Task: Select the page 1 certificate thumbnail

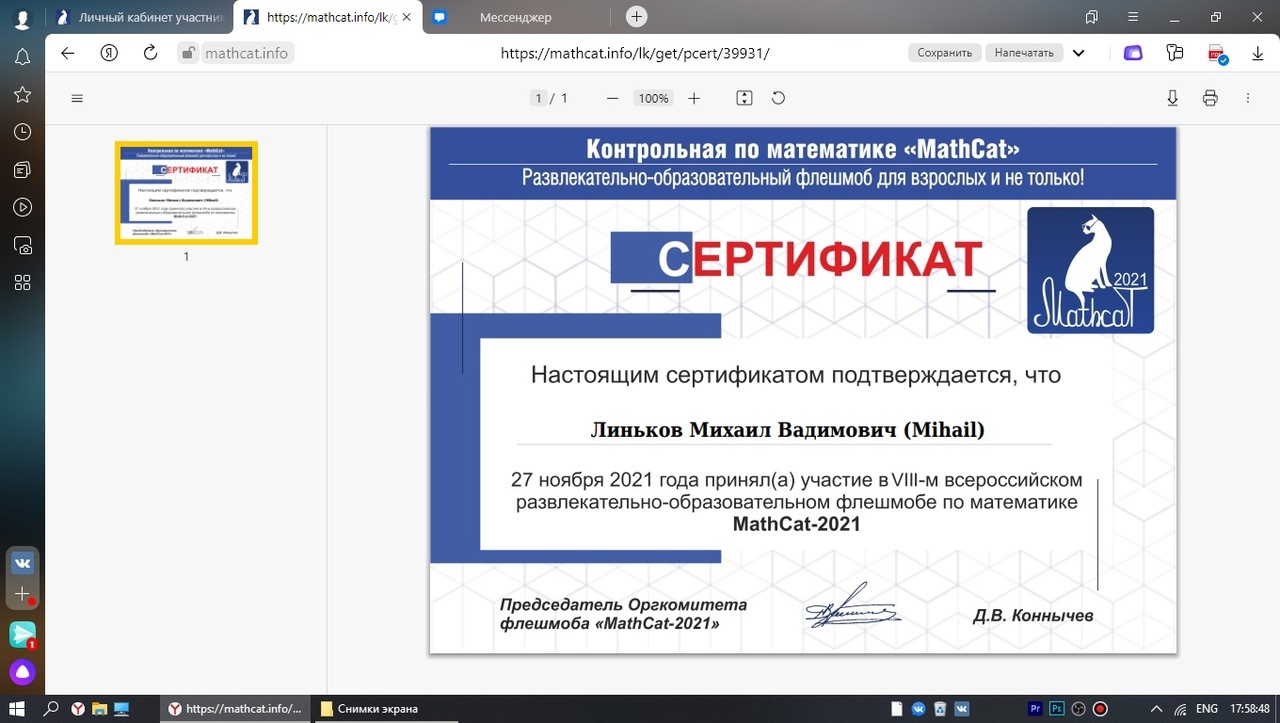Action: pos(186,193)
